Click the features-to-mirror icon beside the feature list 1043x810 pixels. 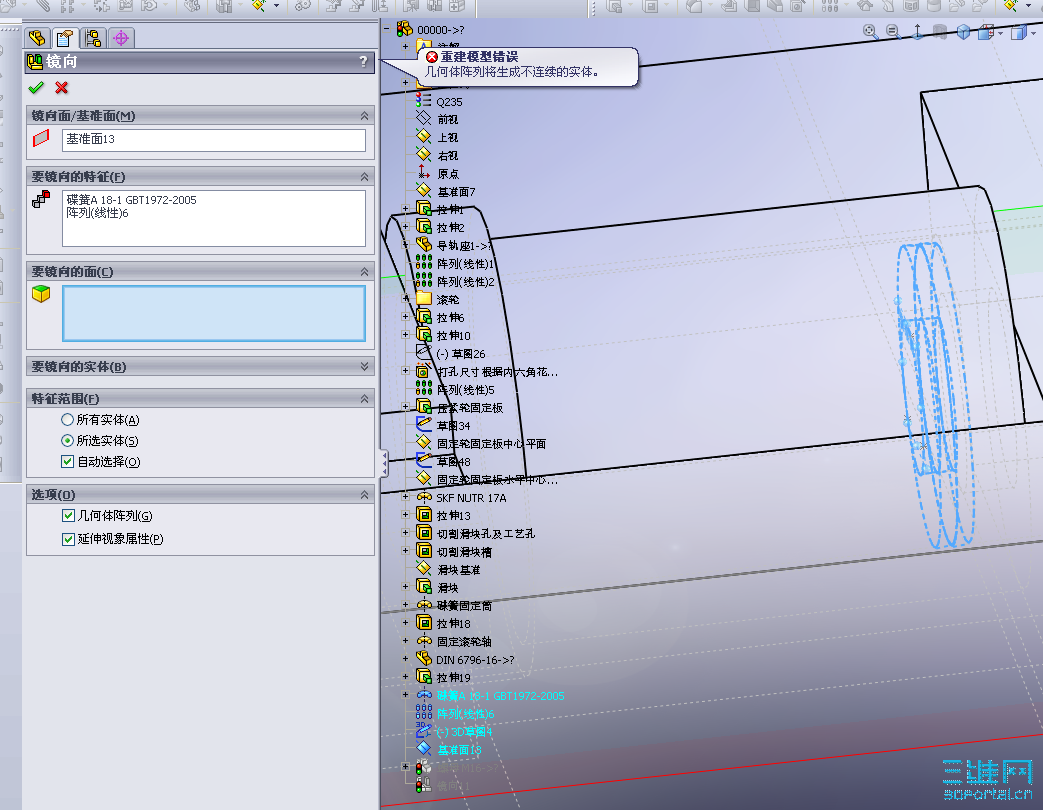(41, 200)
